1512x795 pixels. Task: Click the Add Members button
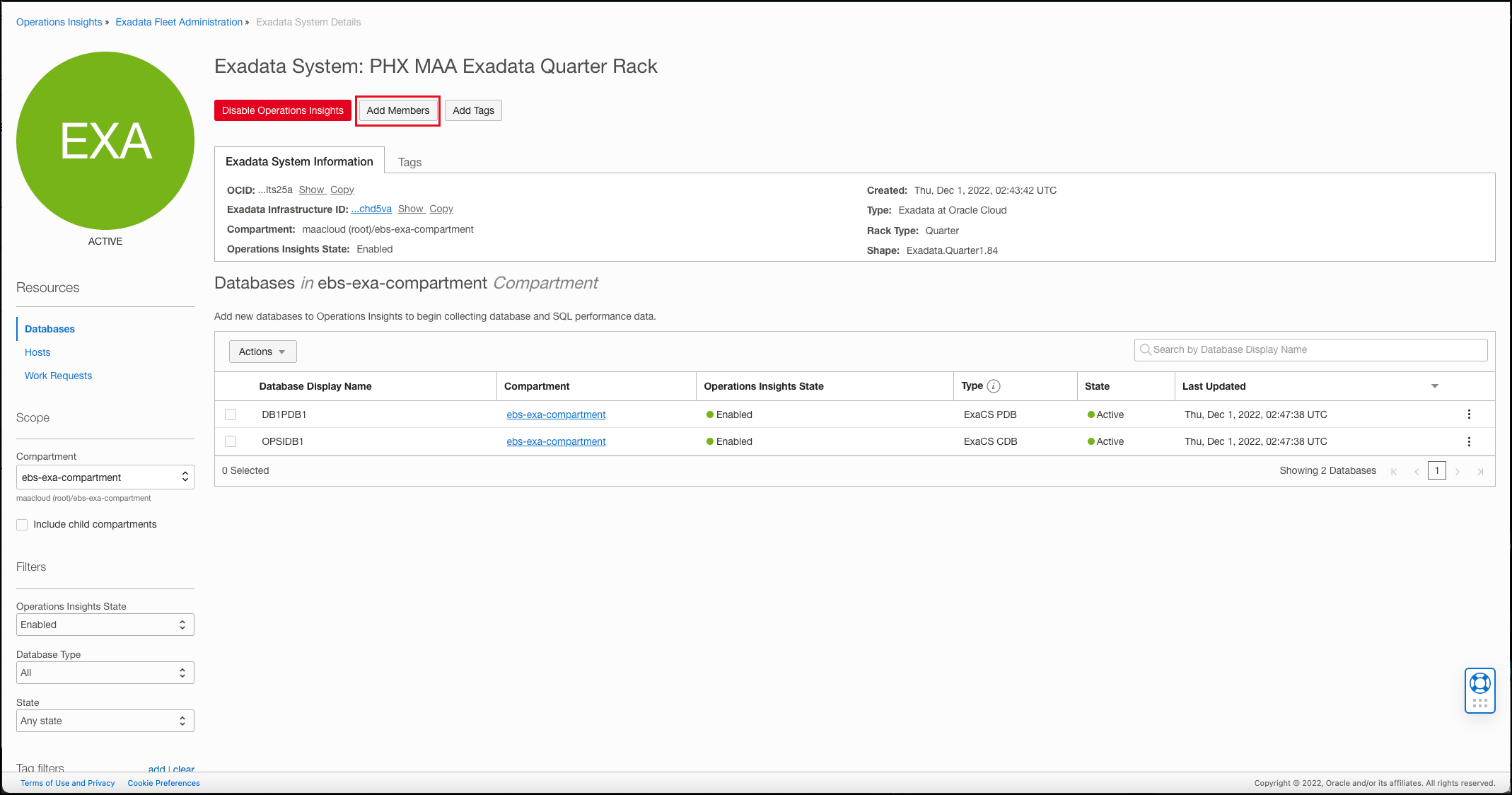pos(397,110)
